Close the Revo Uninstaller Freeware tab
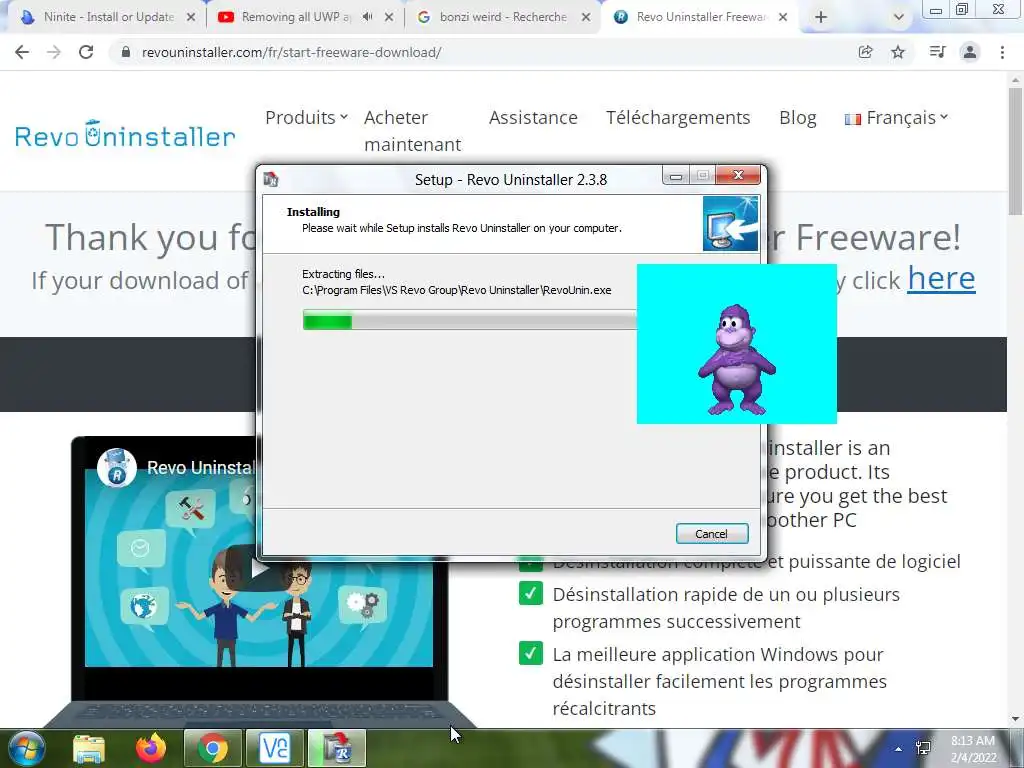Image resolution: width=1024 pixels, height=768 pixels. (x=783, y=18)
